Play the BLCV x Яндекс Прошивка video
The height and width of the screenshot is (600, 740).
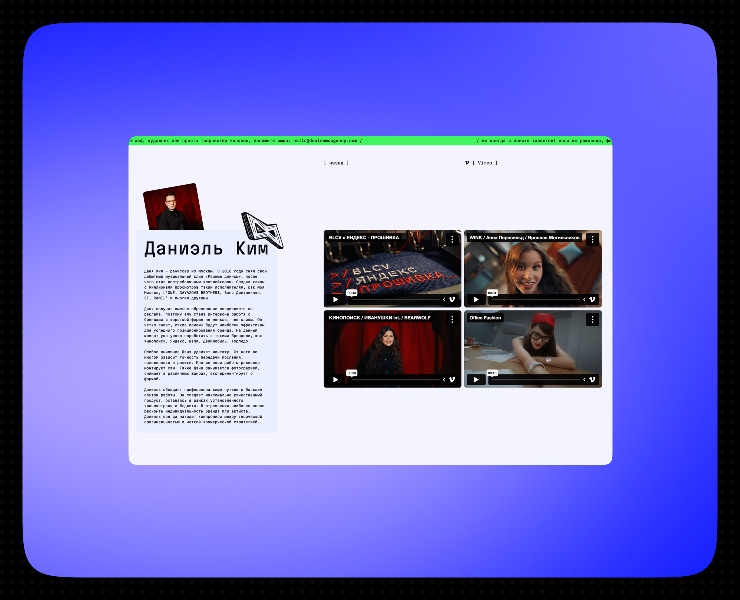click(336, 299)
